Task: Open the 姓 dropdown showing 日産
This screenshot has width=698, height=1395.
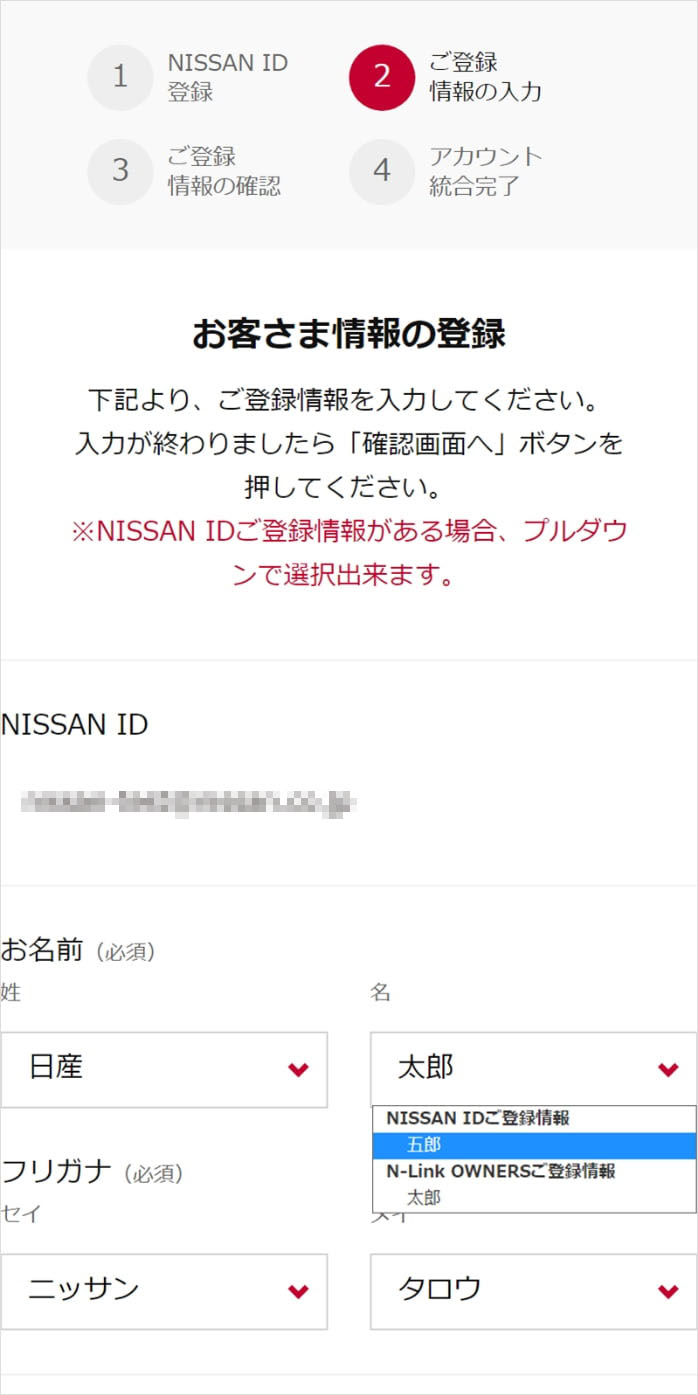Action: tap(164, 1070)
